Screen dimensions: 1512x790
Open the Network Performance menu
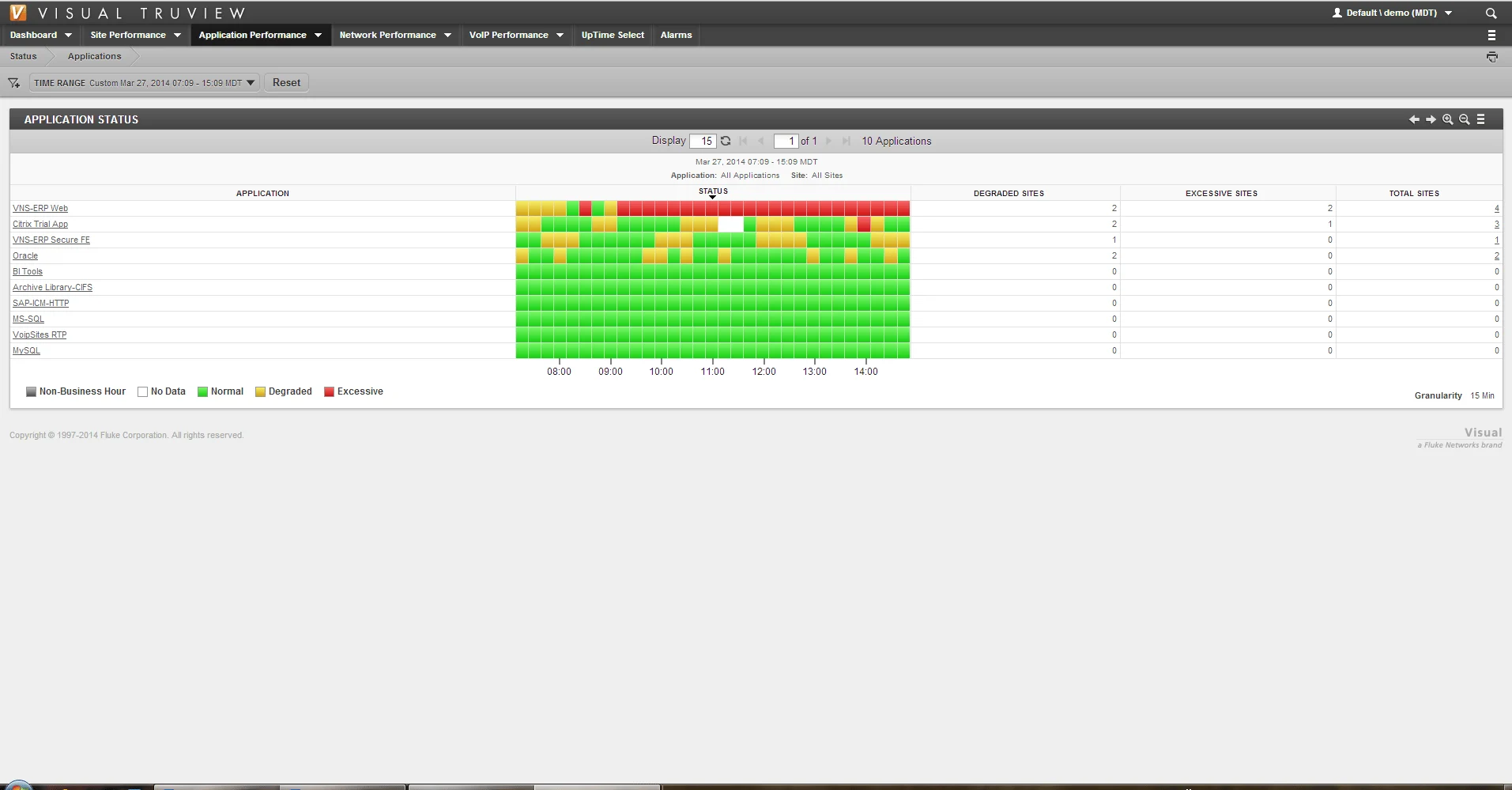pos(387,35)
